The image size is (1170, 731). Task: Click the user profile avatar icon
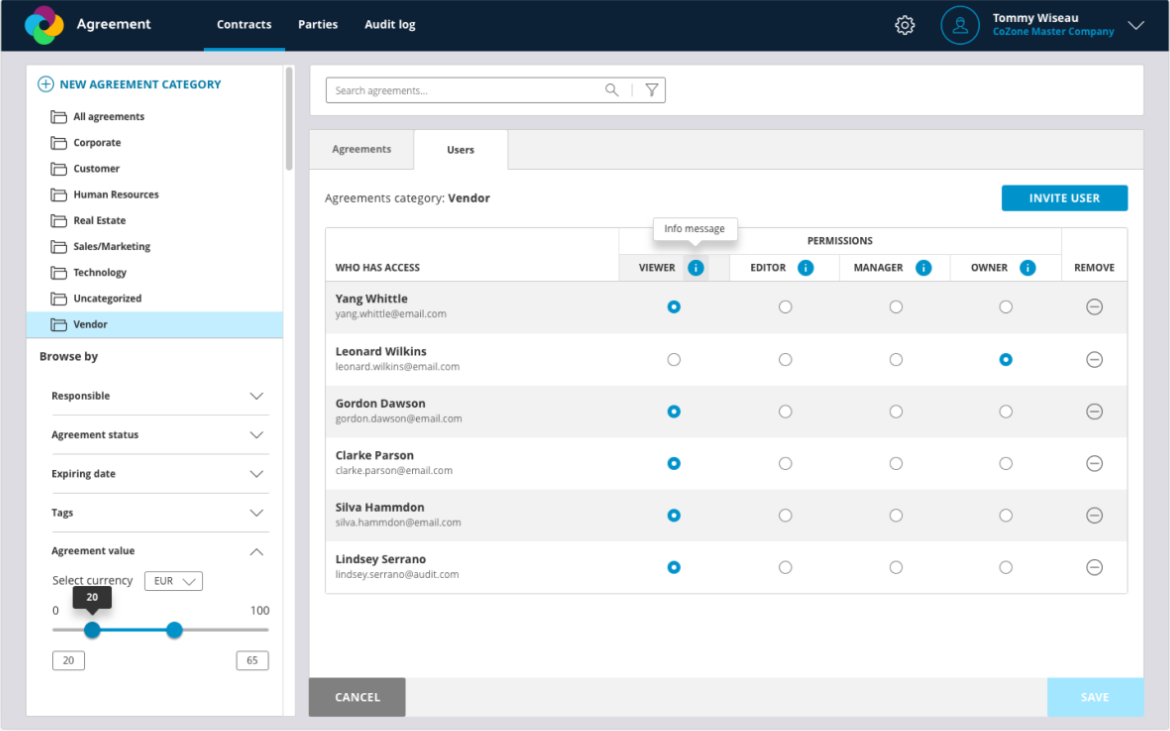[x=960, y=25]
